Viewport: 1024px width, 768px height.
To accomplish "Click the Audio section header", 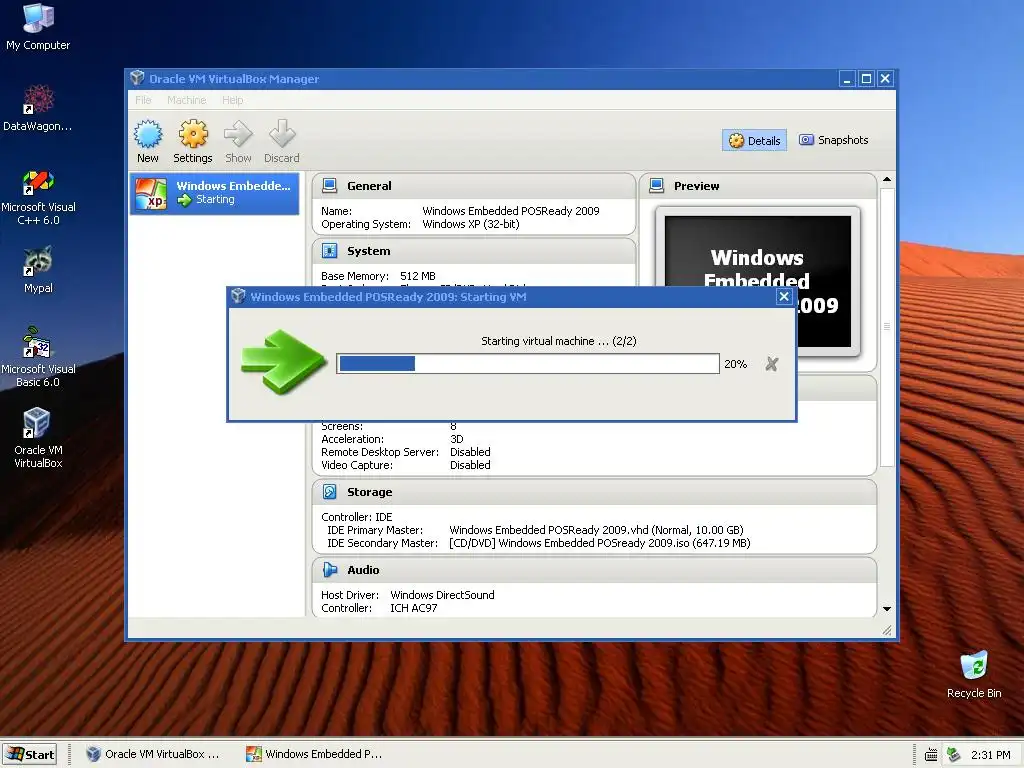I will [x=594, y=569].
